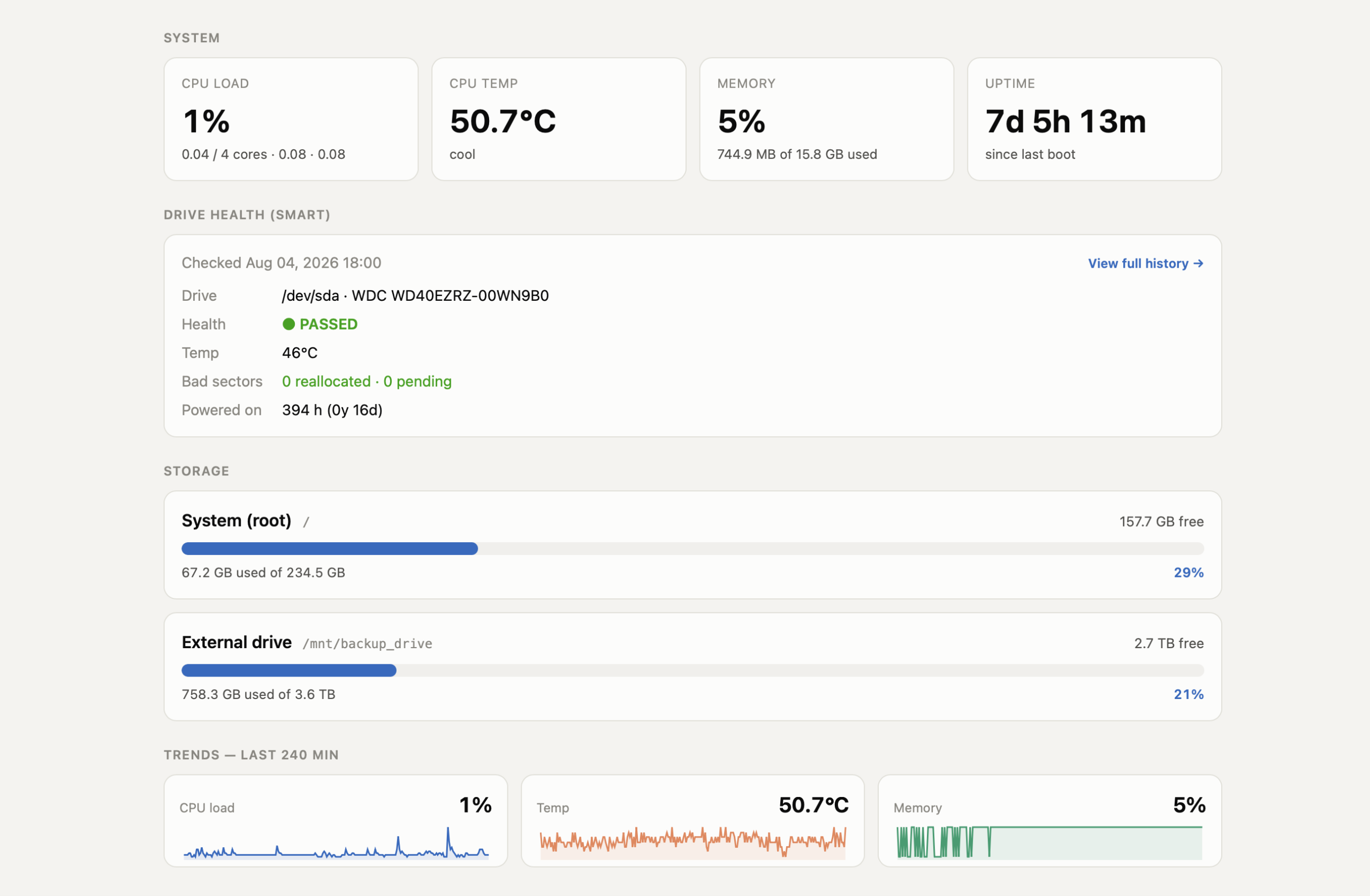
Task: Click the External drive volume title
Action: pos(237,642)
